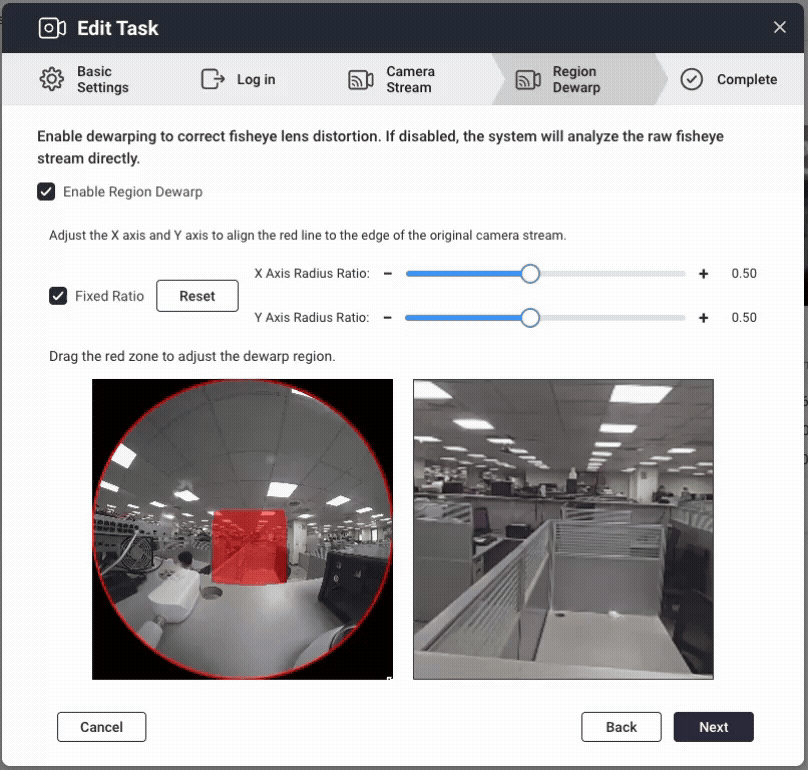Screen dimensions: 808x770
Task: Click the camera icon beside Edit Task title
Action: pyautogui.click(x=52, y=28)
